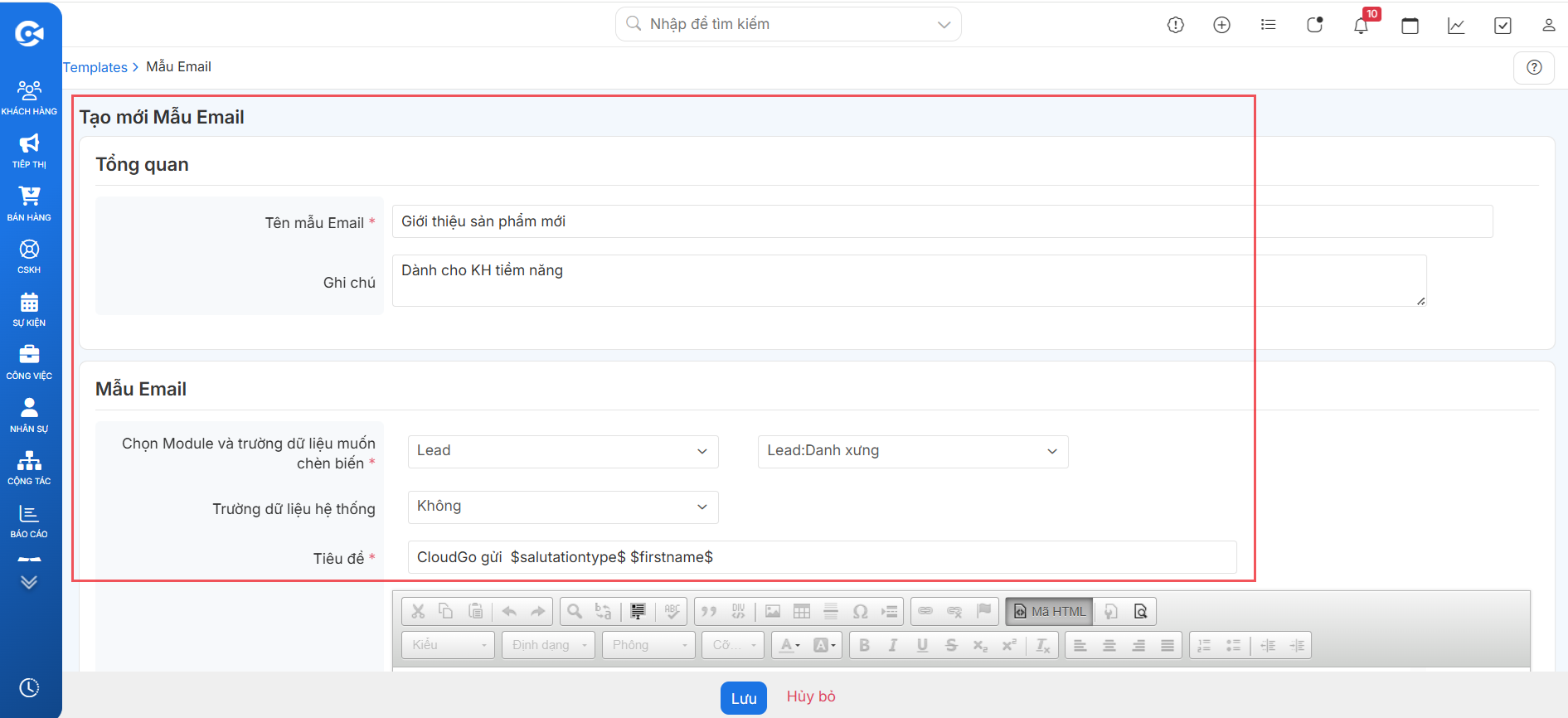Open the background color picker

click(x=824, y=645)
